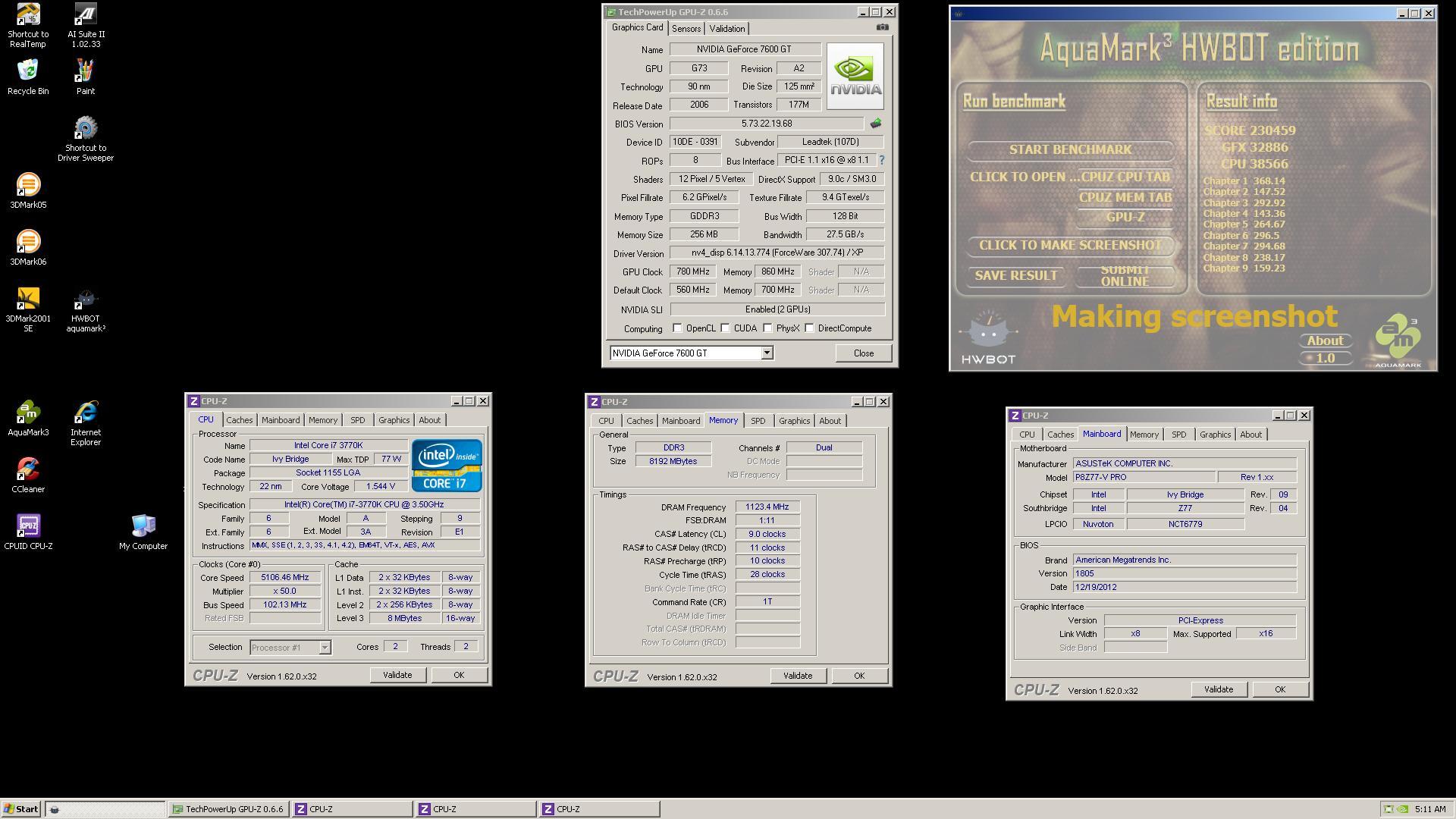Screen dimensions: 1456x819
Task: Click the NVIDIA system tray icon
Action: point(1404,809)
